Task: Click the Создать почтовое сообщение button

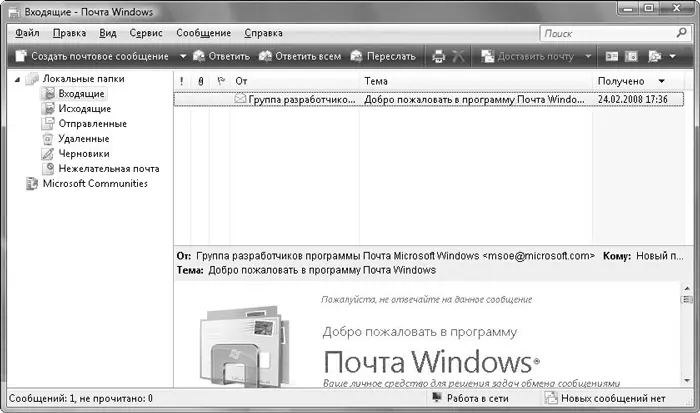Action: (90, 56)
